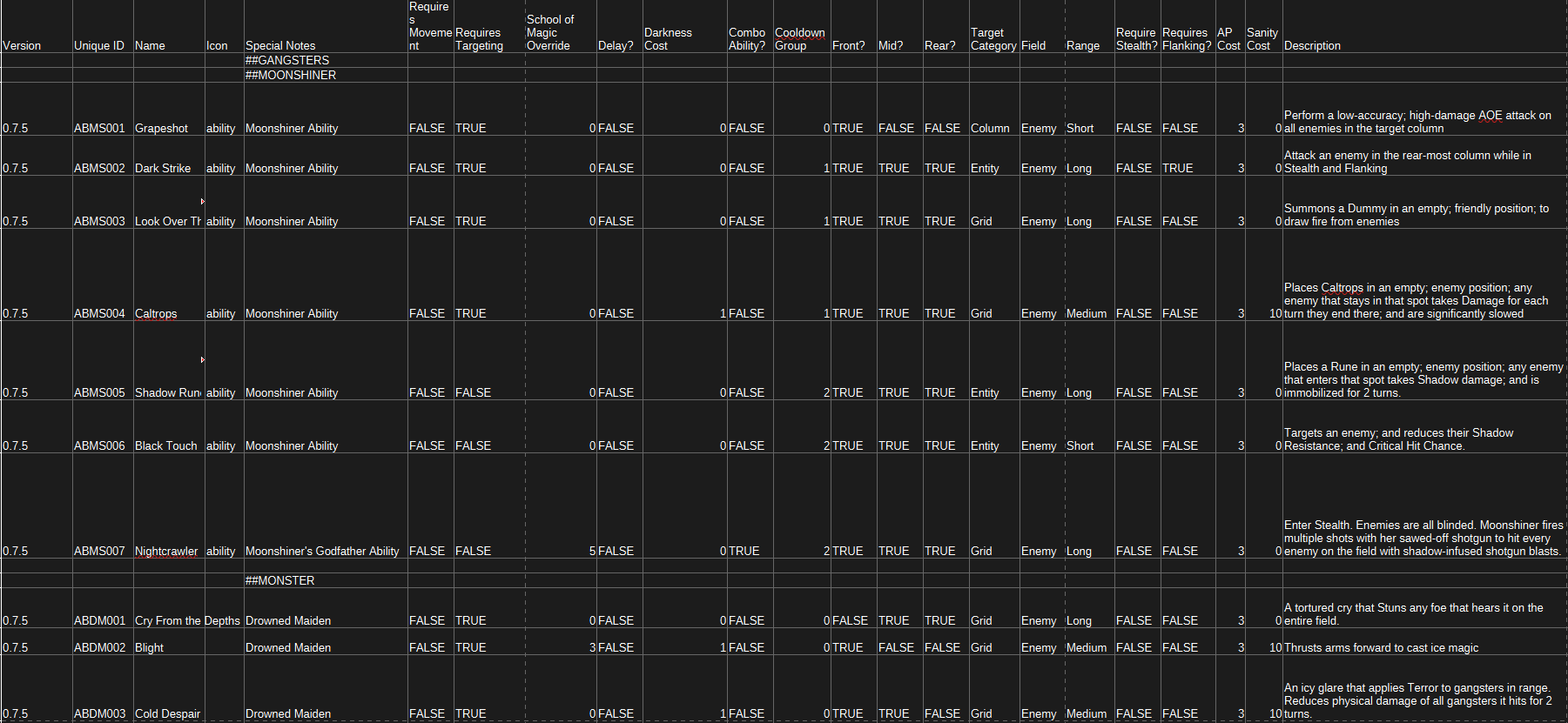Click the ##MONSTER section label cell
The image size is (1568, 723).
pos(280,580)
